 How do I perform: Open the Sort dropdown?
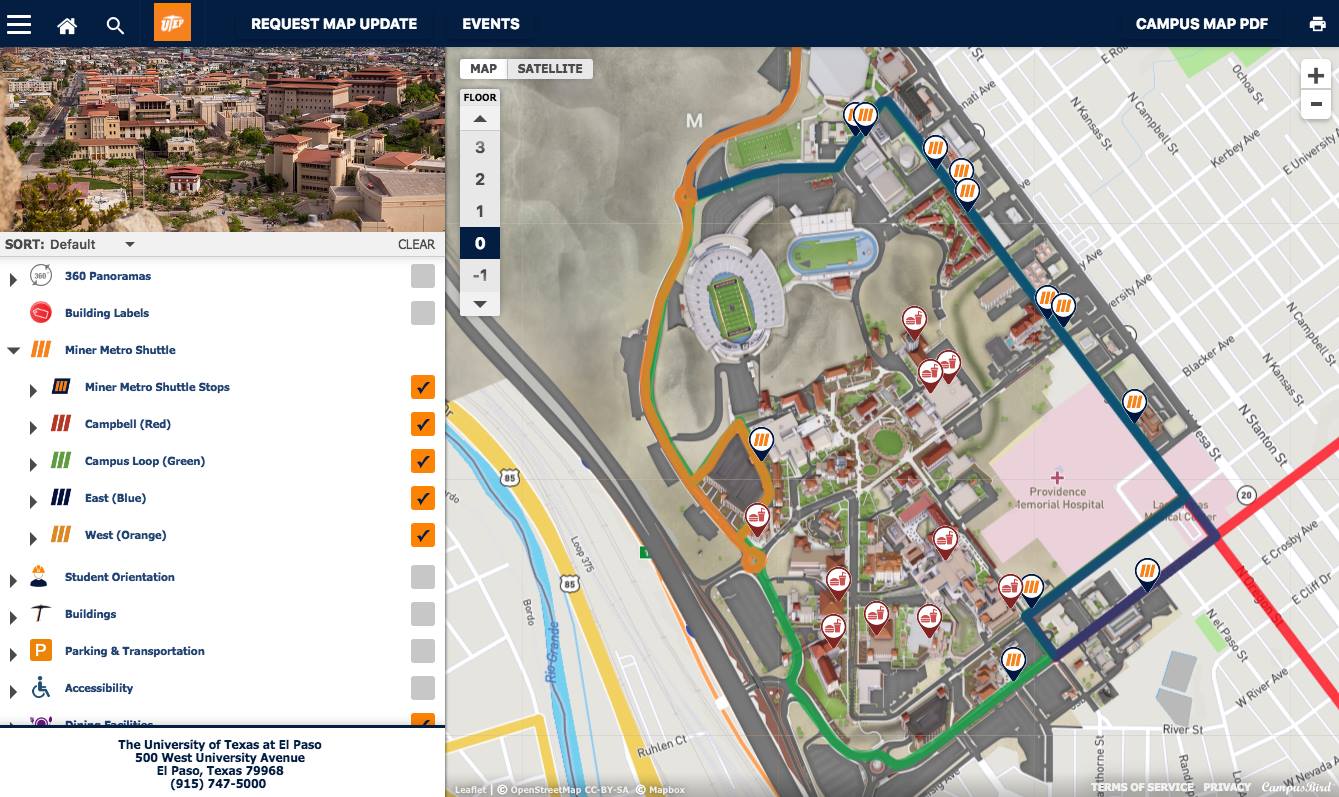(92, 244)
